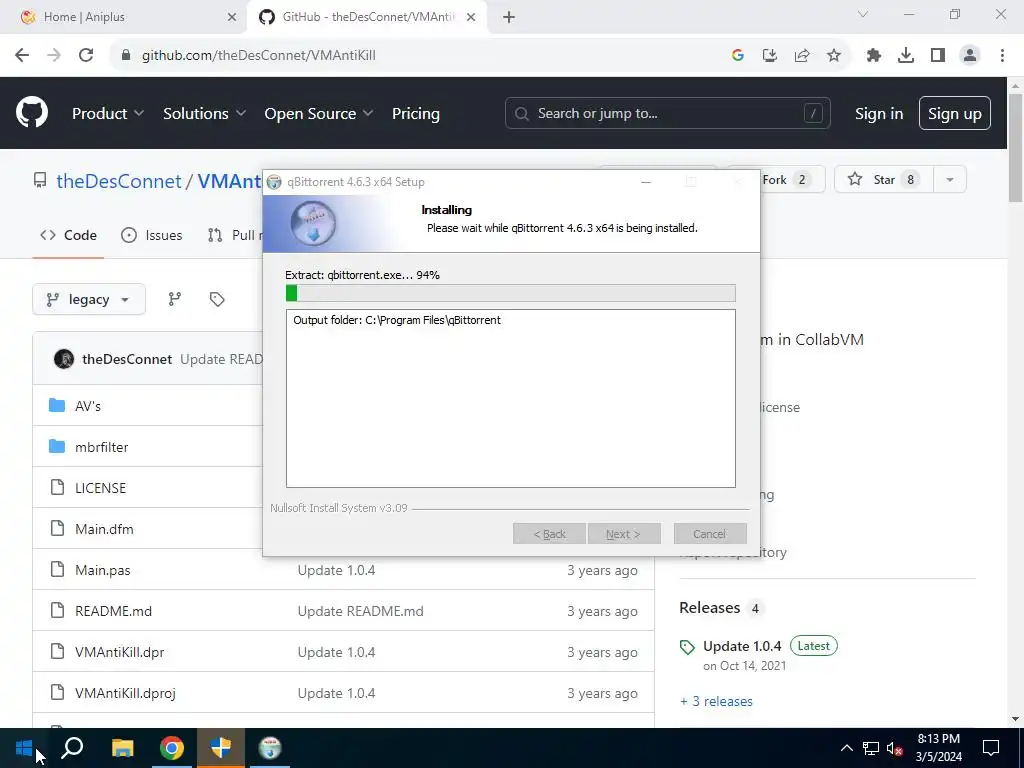Viewport: 1024px width, 768px height.
Task: Click Pricing in GitHub header
Action: pyautogui.click(x=416, y=113)
